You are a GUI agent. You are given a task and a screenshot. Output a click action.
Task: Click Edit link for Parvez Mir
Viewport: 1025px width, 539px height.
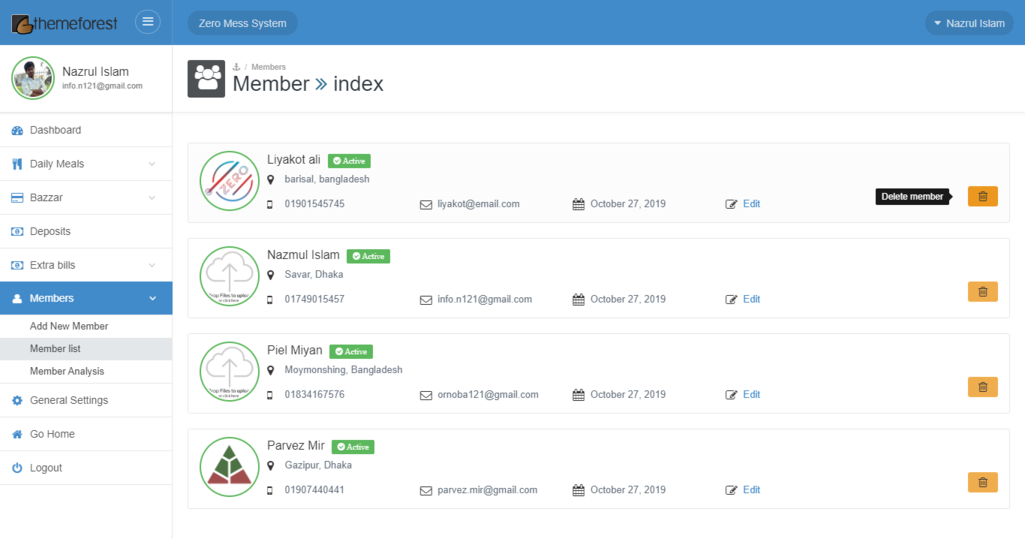750,490
